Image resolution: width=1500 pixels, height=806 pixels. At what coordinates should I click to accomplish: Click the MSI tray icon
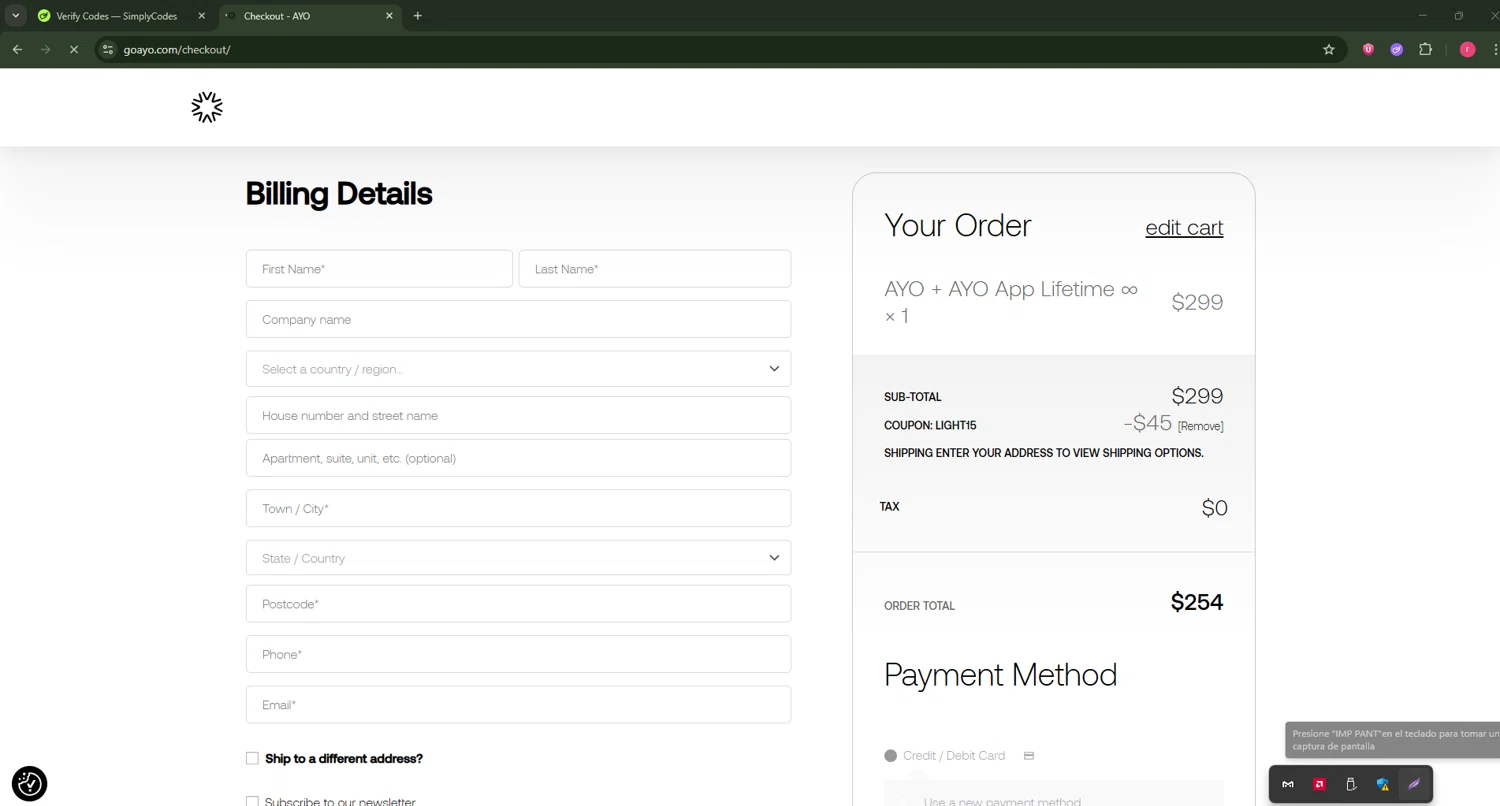coord(1288,785)
